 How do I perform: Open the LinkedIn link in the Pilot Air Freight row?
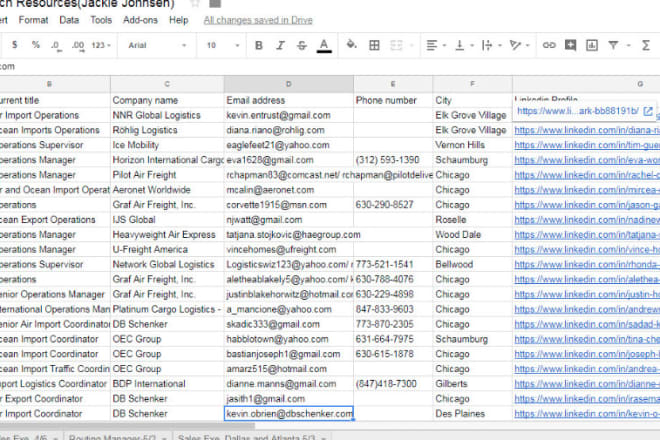[x=587, y=175]
